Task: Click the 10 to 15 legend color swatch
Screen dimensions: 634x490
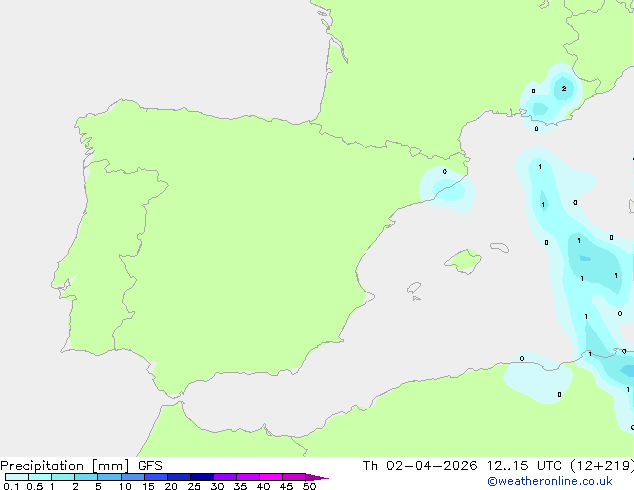Action: coord(133,477)
